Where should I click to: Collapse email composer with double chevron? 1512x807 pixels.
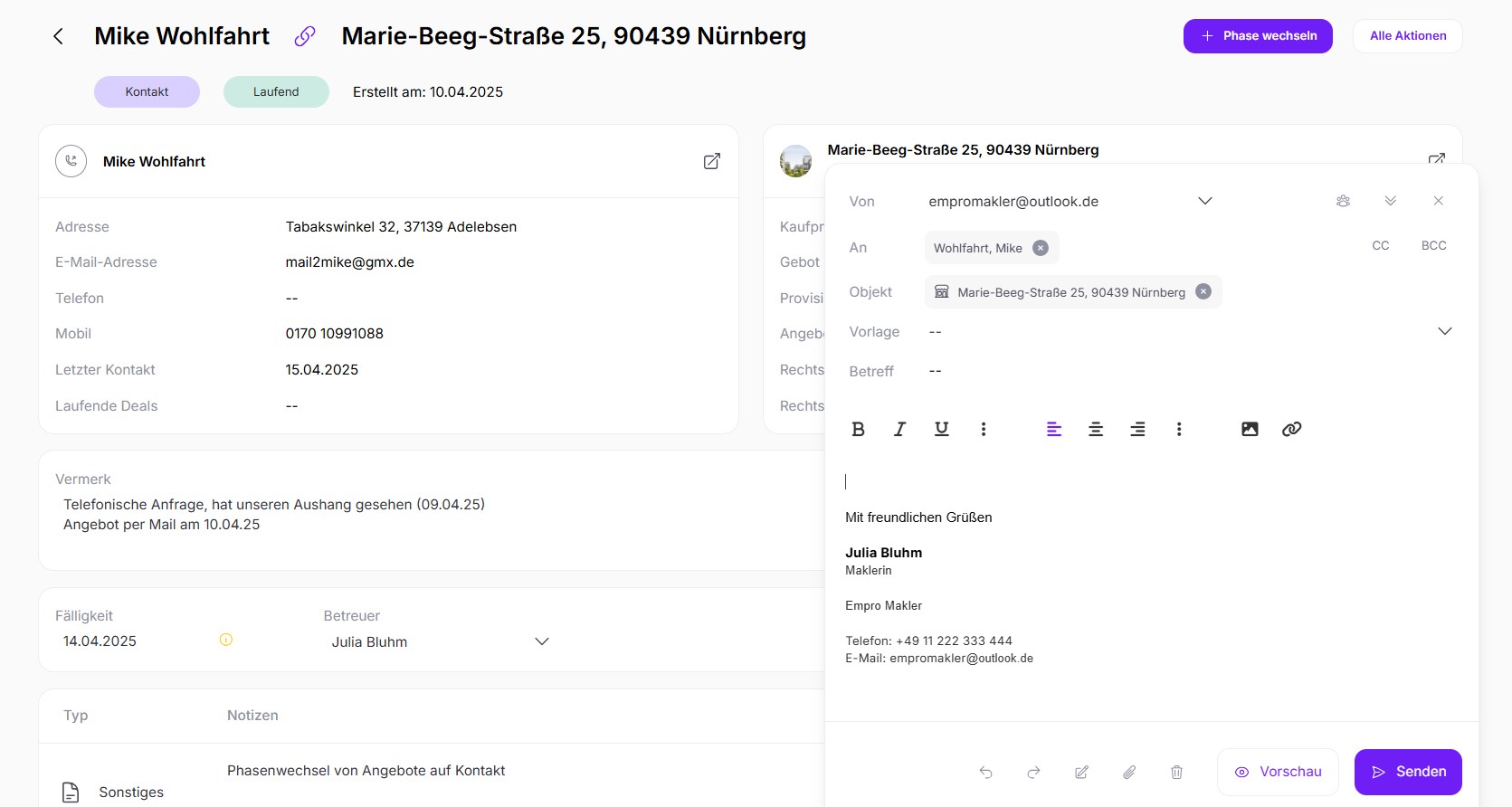1391,201
